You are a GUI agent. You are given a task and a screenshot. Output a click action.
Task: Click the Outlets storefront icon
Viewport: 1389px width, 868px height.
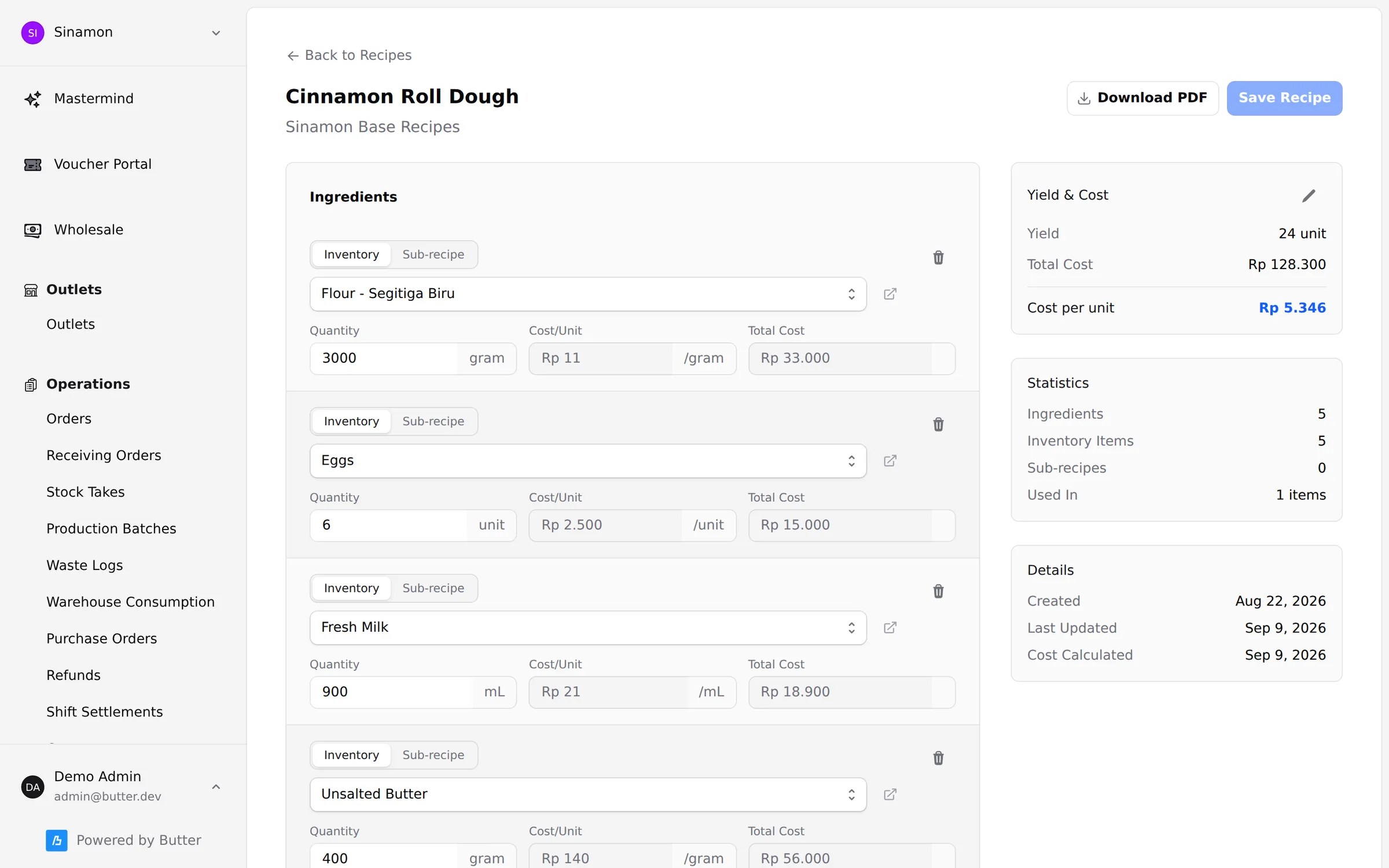31,290
